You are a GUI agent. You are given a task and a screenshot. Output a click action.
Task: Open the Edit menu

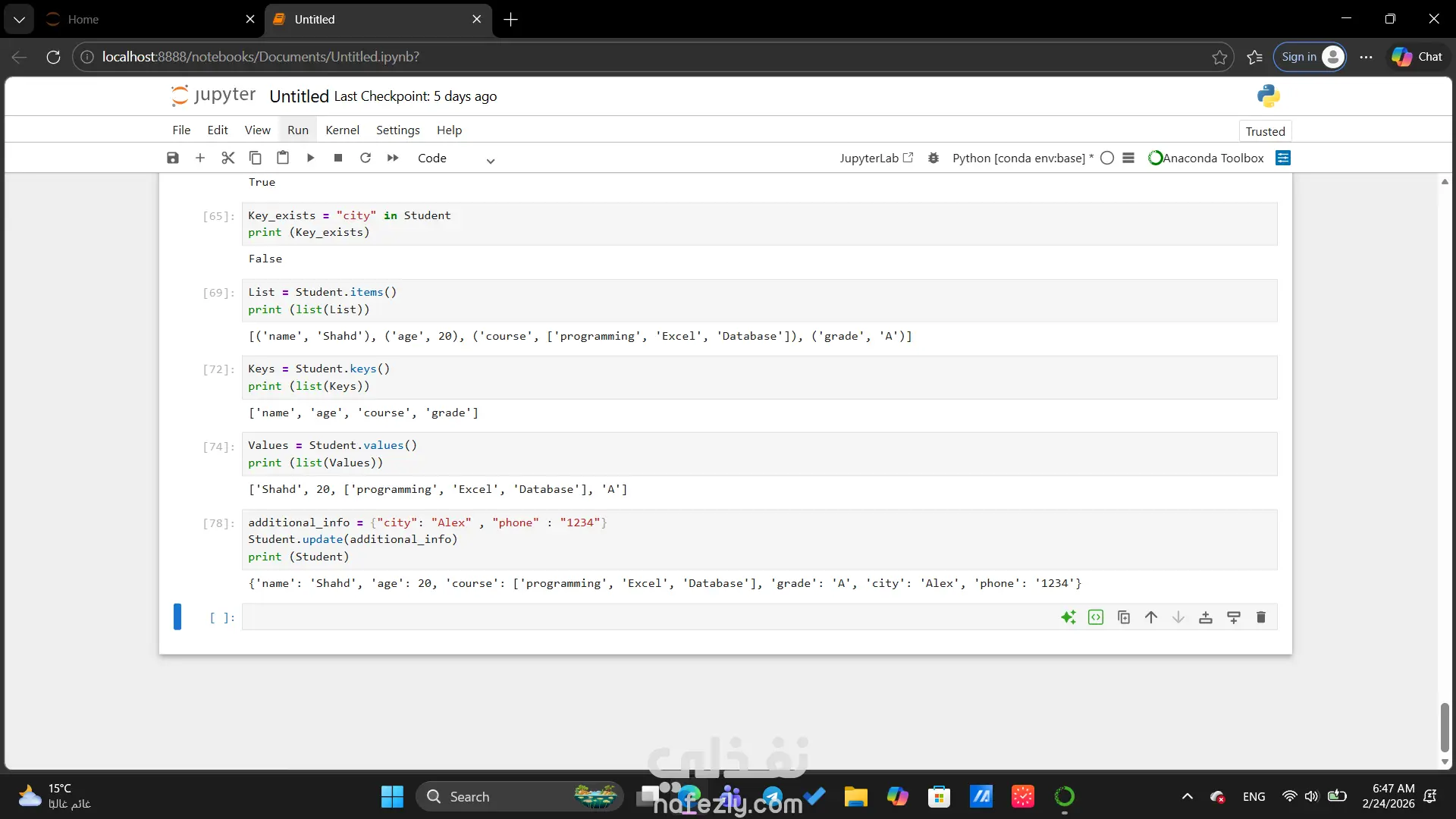[x=218, y=130]
